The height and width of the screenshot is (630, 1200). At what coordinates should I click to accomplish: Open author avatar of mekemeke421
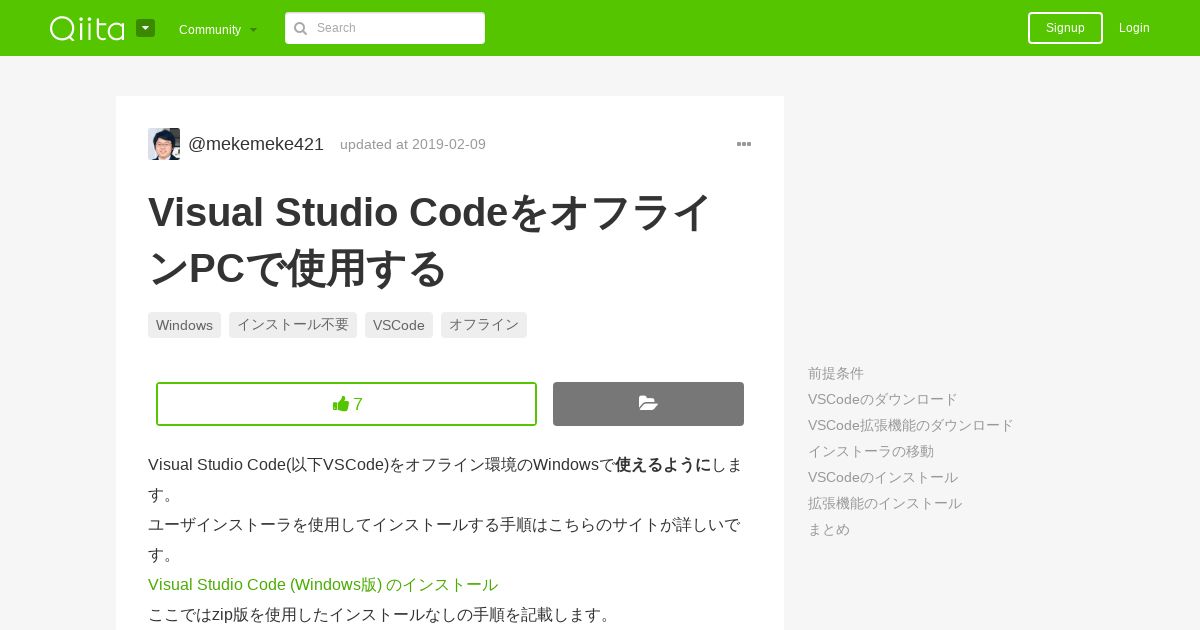164,144
